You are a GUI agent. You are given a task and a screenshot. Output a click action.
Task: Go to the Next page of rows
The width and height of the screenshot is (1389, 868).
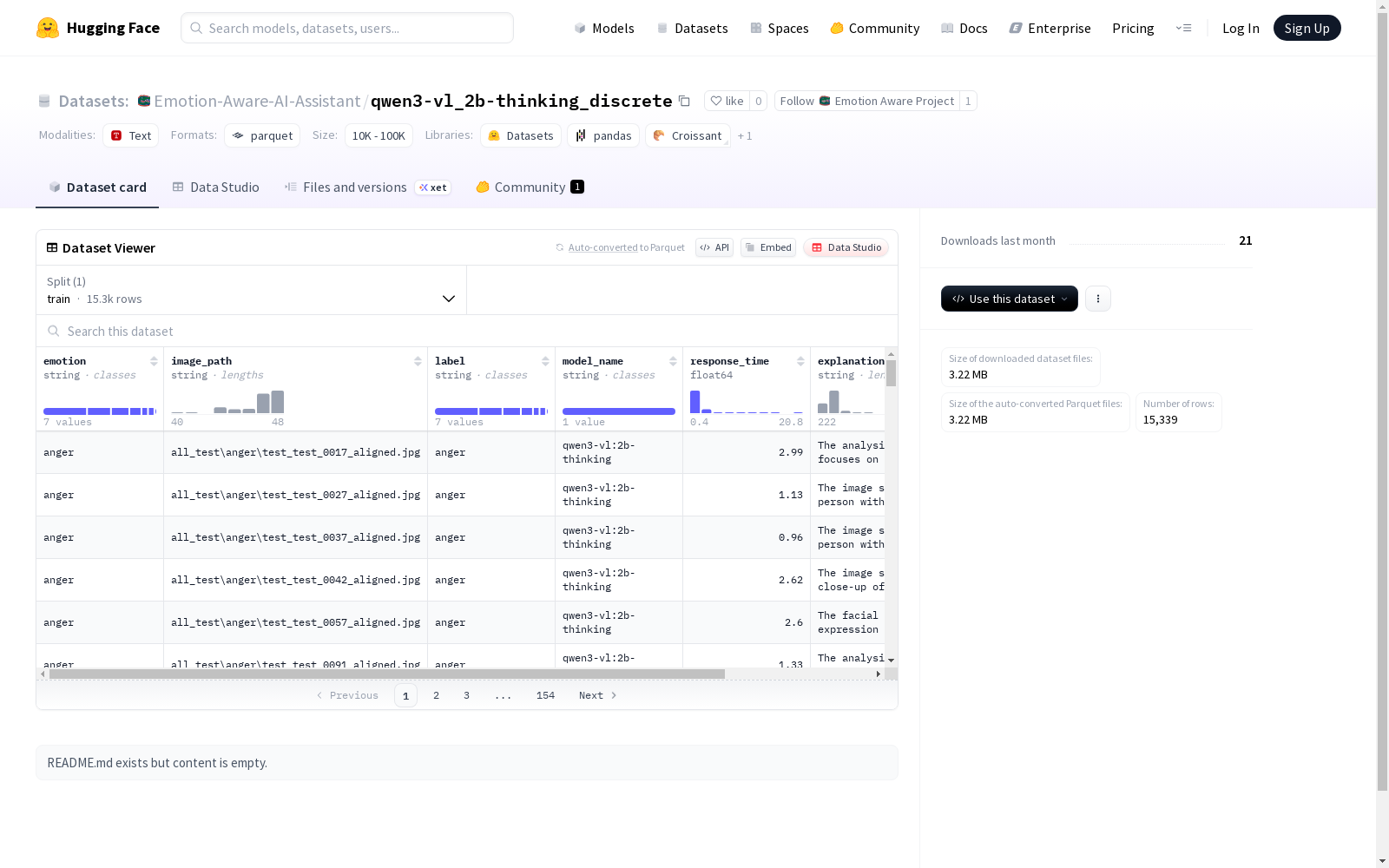click(598, 695)
